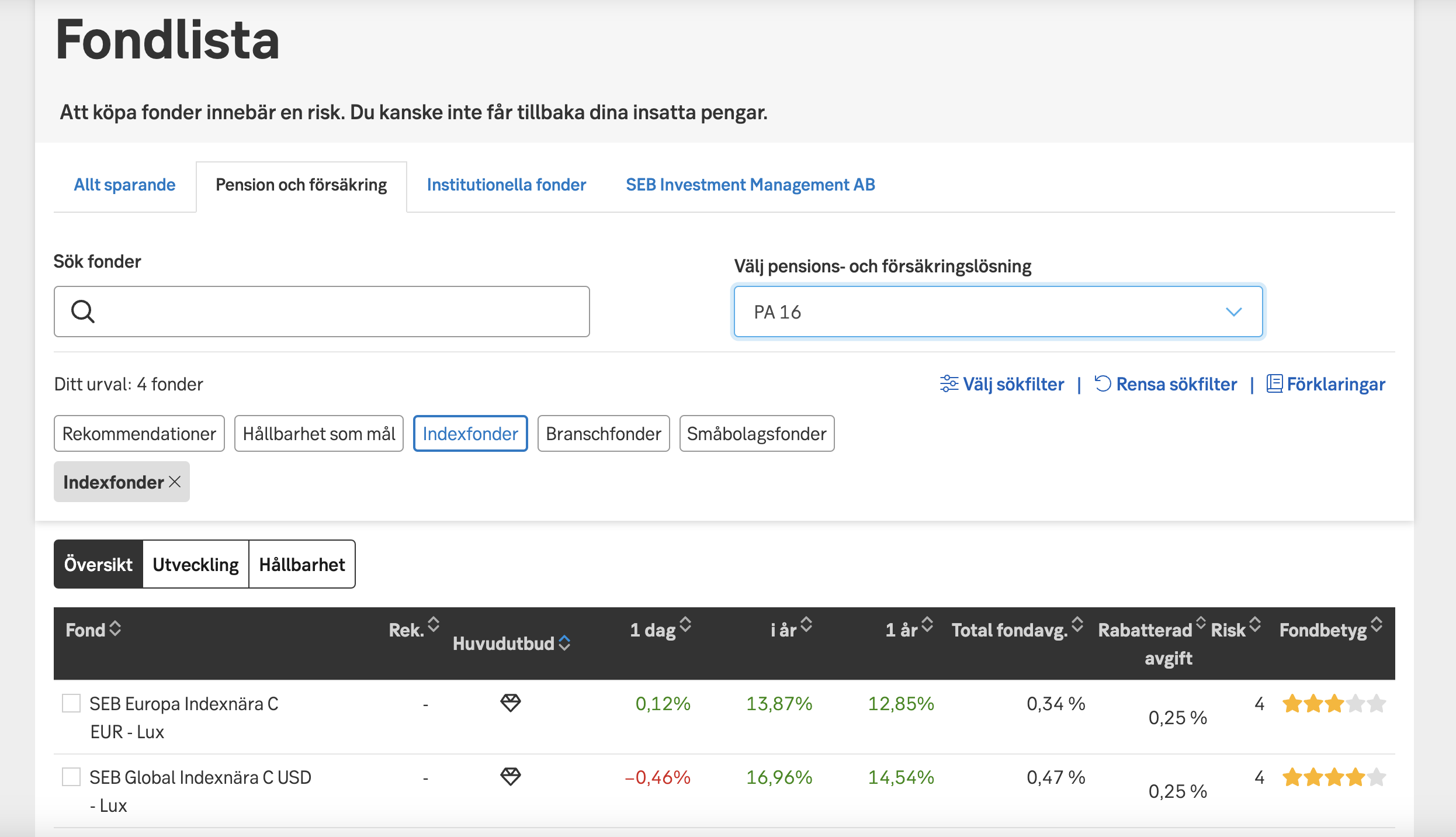Open the Institutionella fonder tab
The height and width of the screenshot is (837, 1456).
506,185
